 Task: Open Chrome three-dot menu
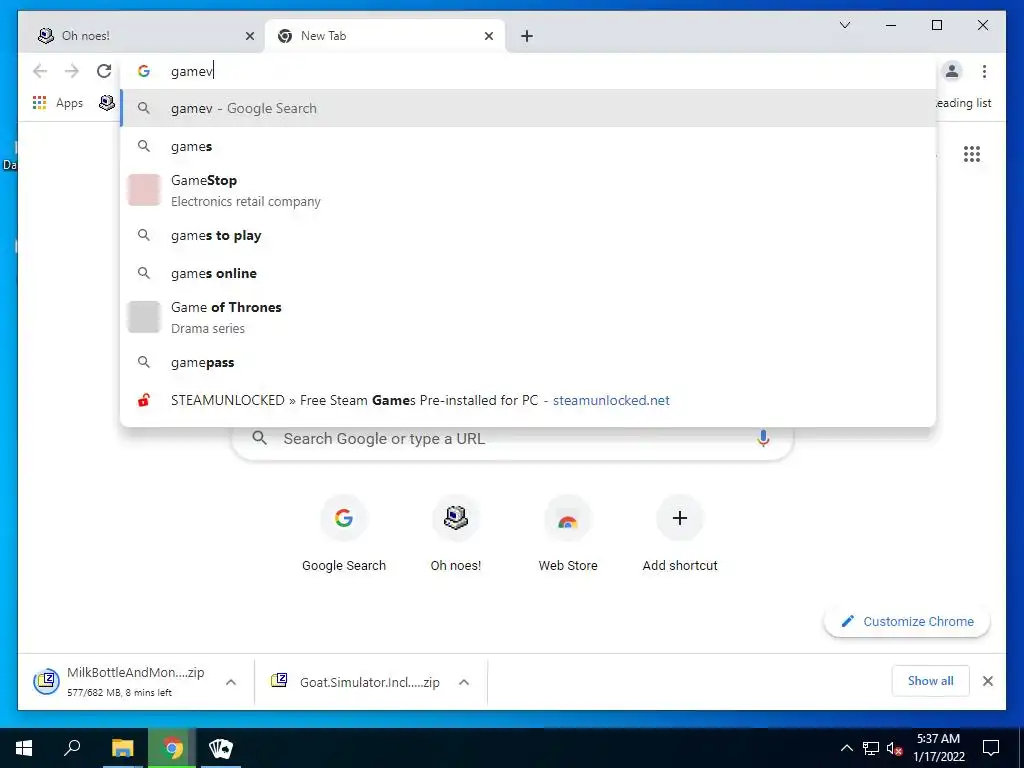coord(984,71)
